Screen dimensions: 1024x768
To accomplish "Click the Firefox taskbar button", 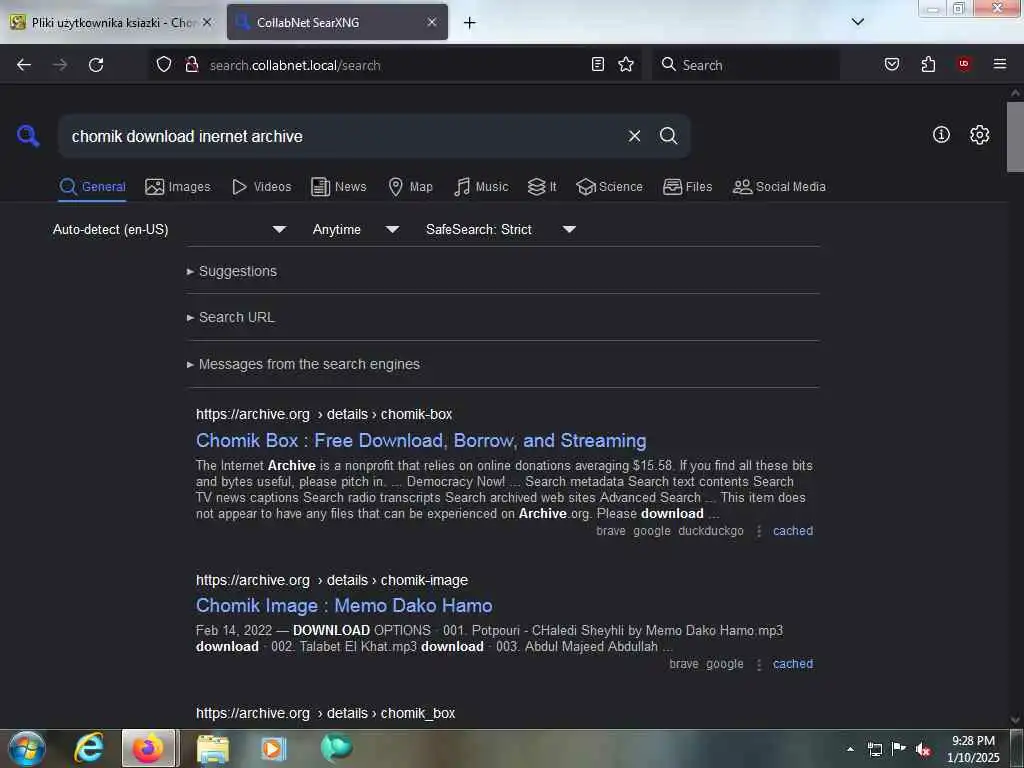I will [x=148, y=748].
